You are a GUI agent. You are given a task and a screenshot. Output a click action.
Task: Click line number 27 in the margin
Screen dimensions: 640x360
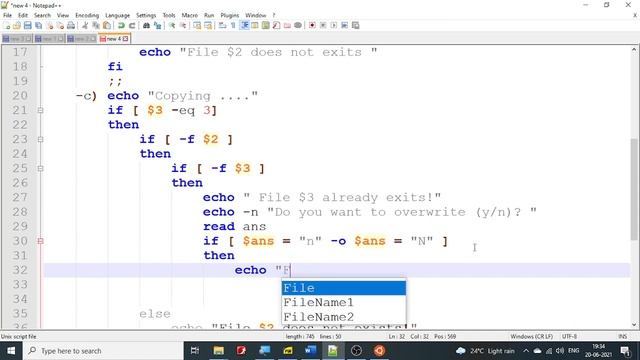[20, 197]
